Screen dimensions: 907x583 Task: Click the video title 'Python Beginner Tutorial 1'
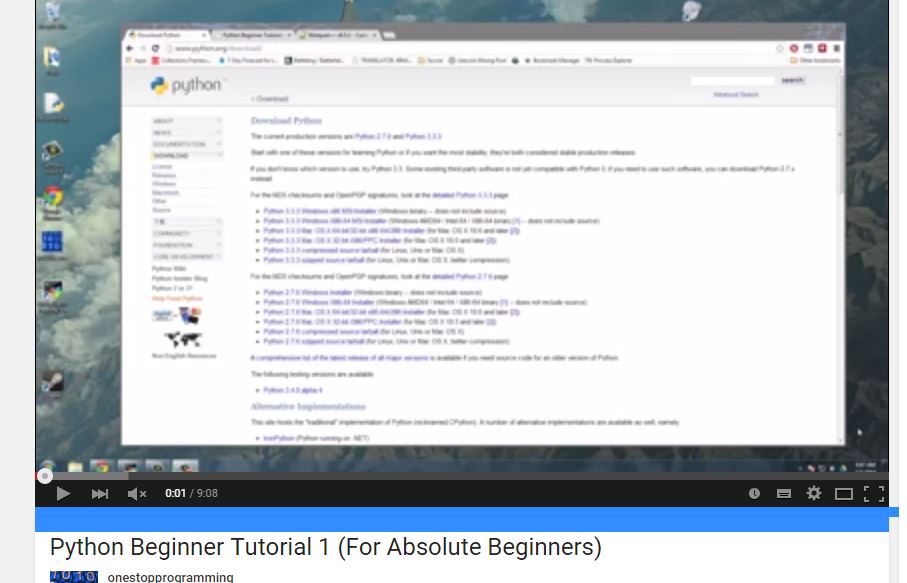pyautogui.click(x=326, y=547)
